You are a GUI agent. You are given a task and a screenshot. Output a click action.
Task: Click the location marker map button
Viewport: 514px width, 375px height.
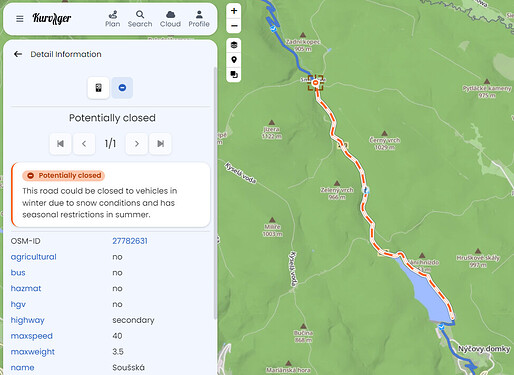point(234,60)
